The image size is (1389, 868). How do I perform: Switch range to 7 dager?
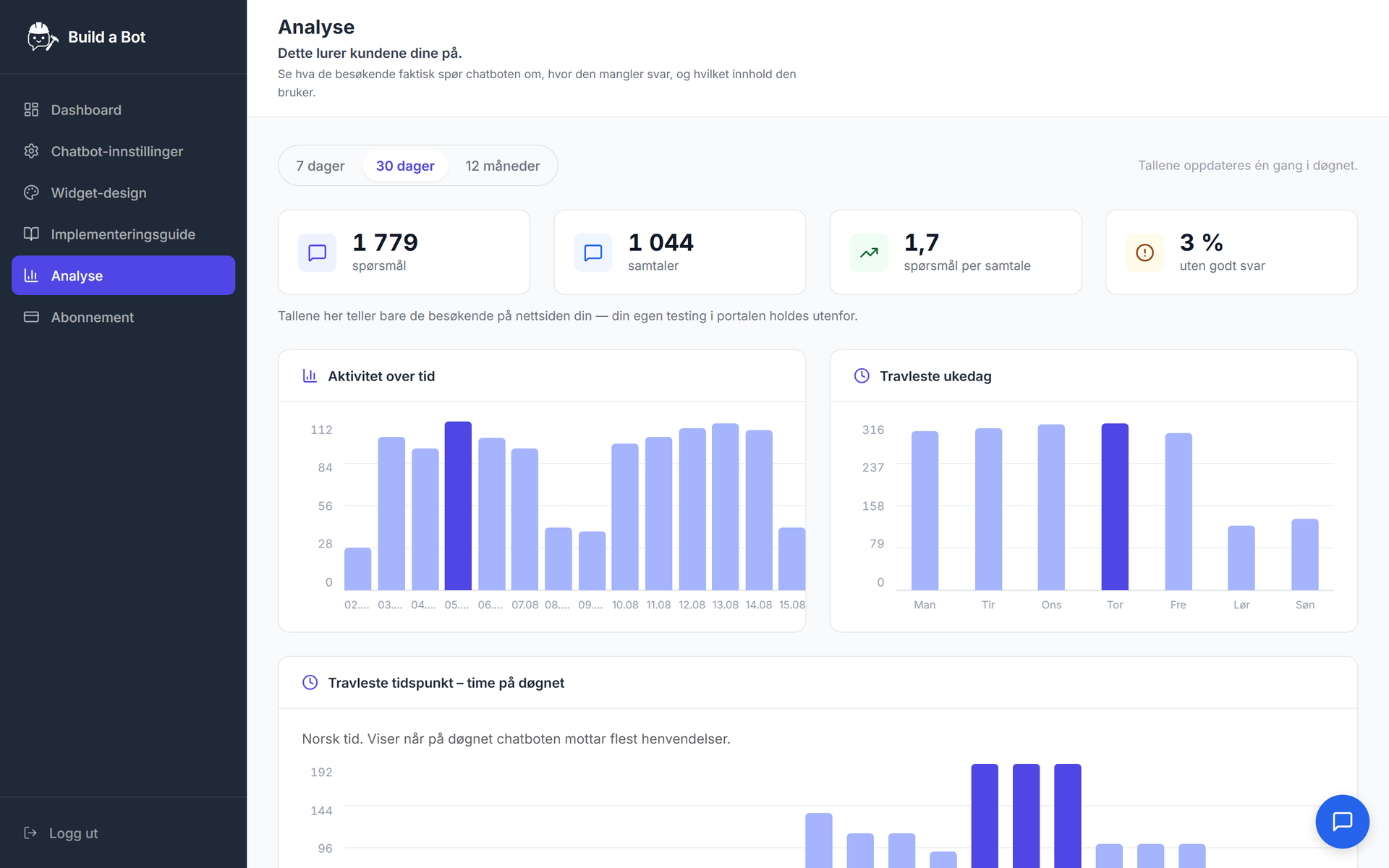click(320, 166)
